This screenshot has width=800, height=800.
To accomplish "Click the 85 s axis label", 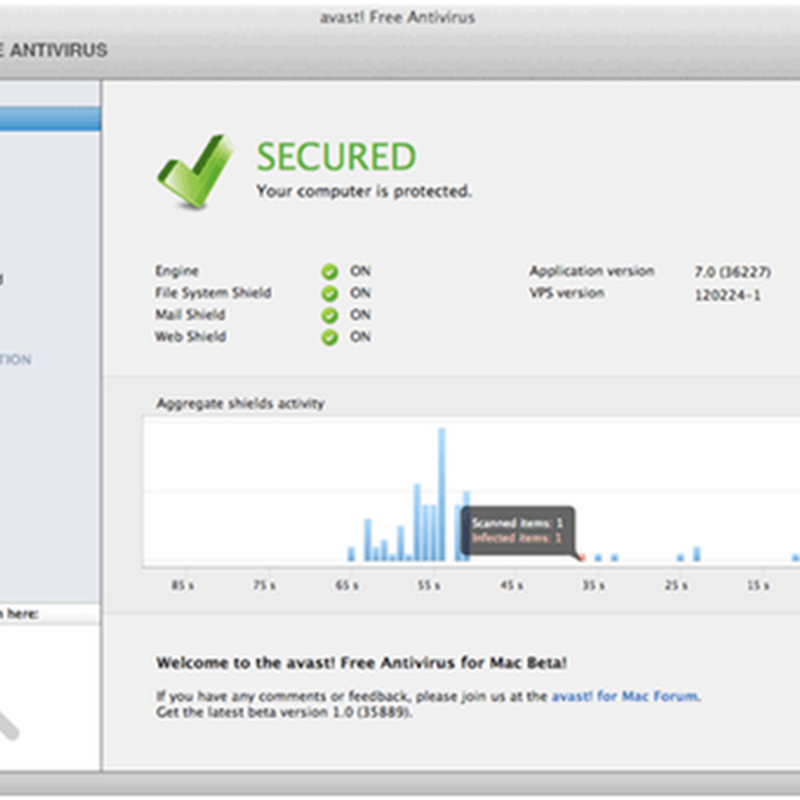I will click(183, 585).
